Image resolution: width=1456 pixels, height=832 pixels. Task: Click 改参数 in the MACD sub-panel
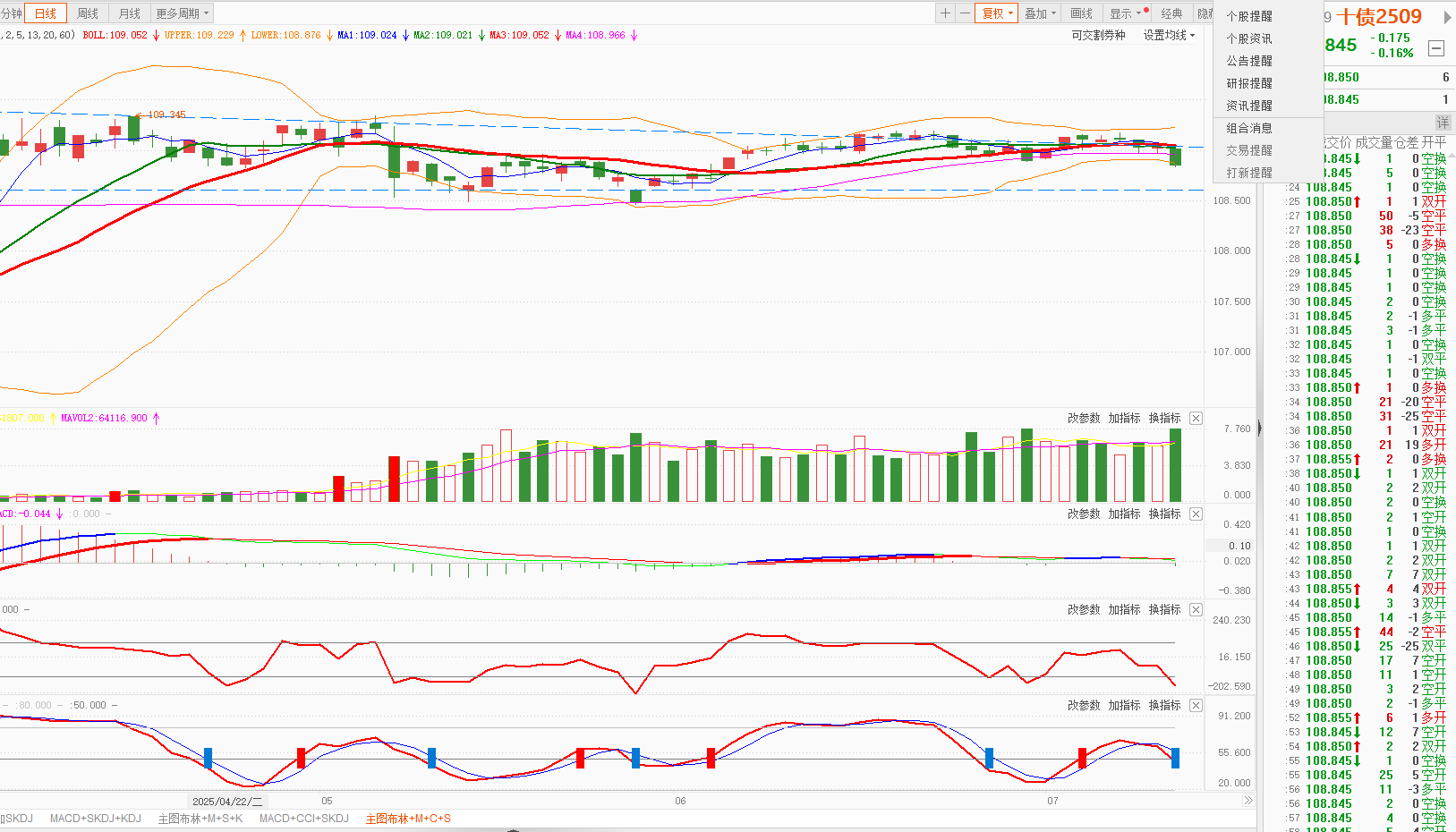click(1084, 514)
